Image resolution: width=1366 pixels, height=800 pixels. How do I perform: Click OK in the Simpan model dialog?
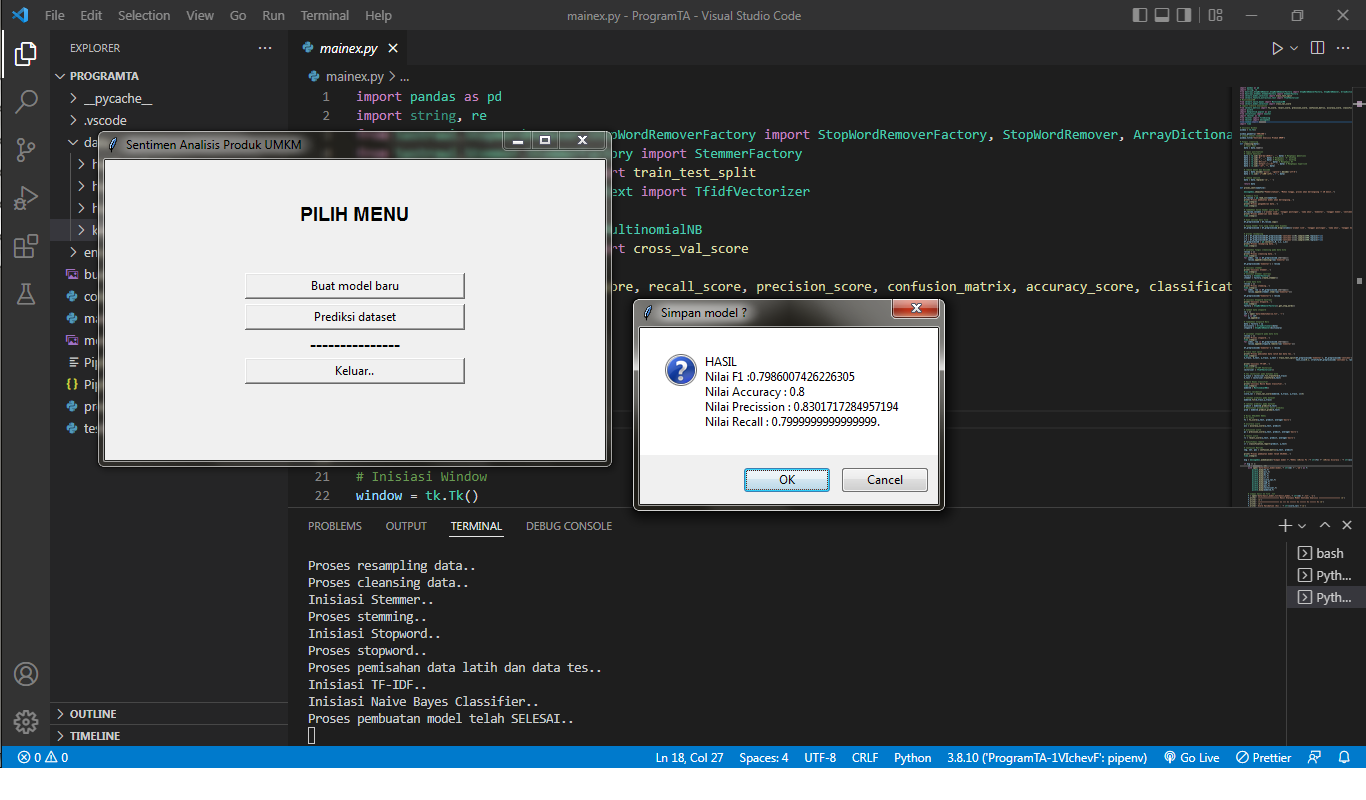tap(787, 479)
